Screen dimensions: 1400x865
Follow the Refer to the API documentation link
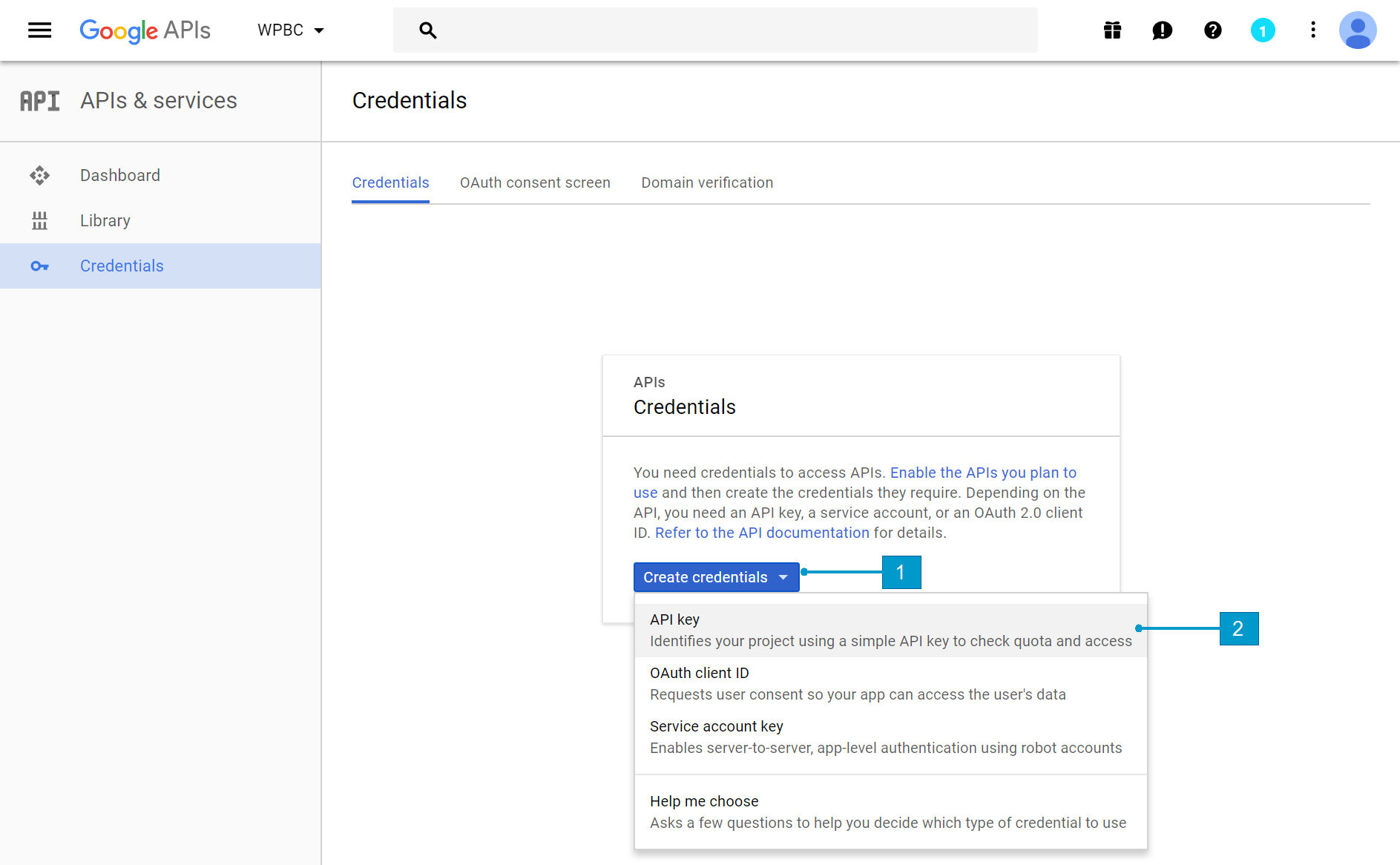coord(762,533)
